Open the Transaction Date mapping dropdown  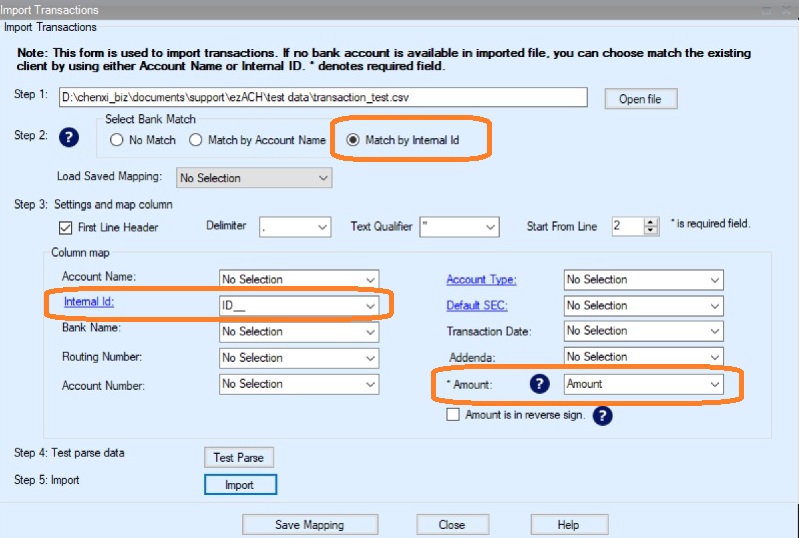(x=643, y=331)
